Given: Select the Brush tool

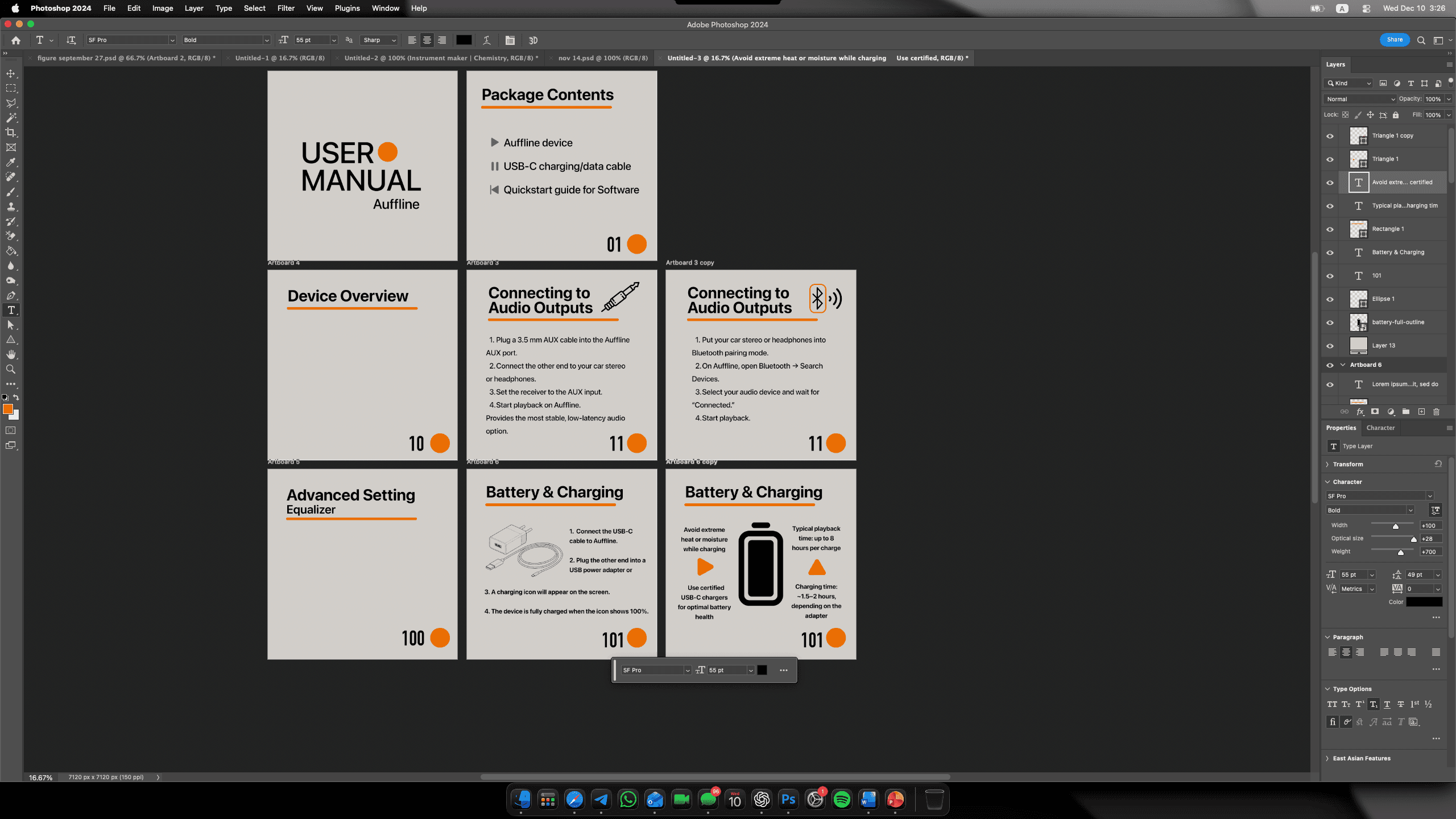Looking at the screenshot, I should (11, 192).
